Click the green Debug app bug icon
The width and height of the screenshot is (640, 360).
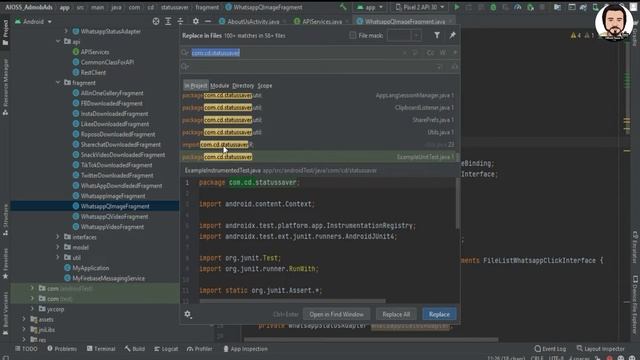coord(493,7)
